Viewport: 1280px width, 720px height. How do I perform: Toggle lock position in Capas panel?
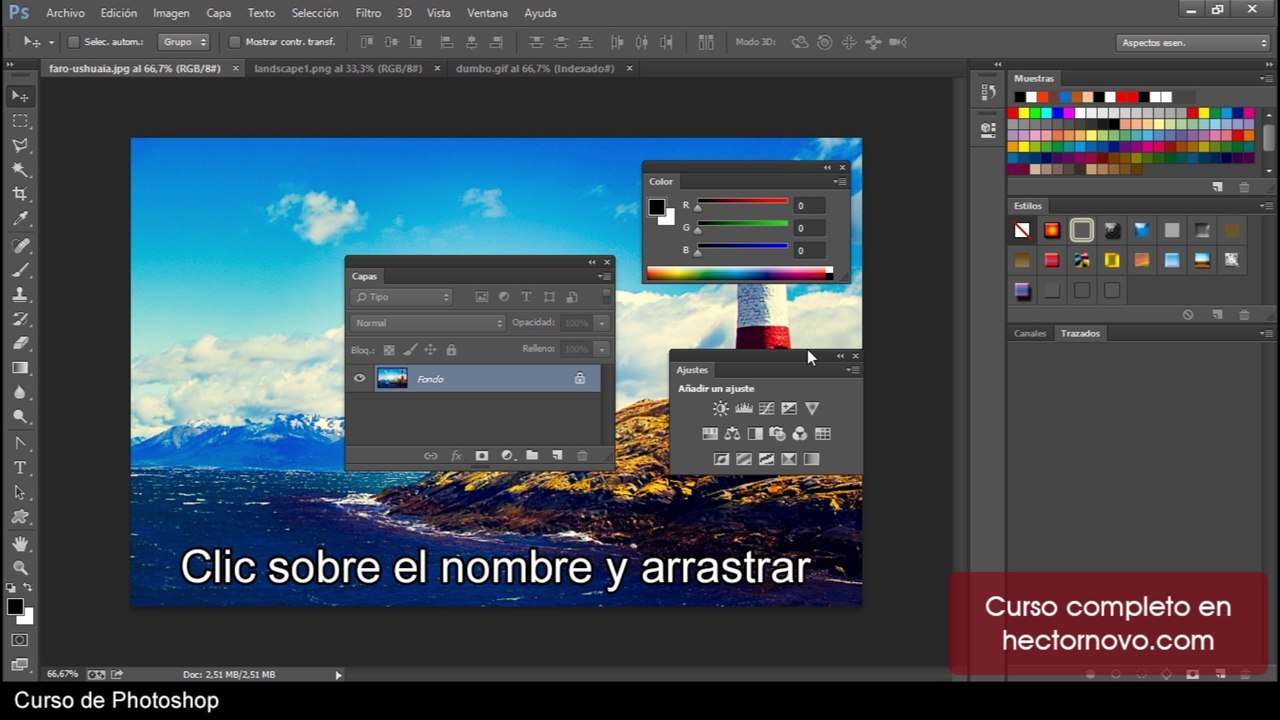tap(430, 350)
